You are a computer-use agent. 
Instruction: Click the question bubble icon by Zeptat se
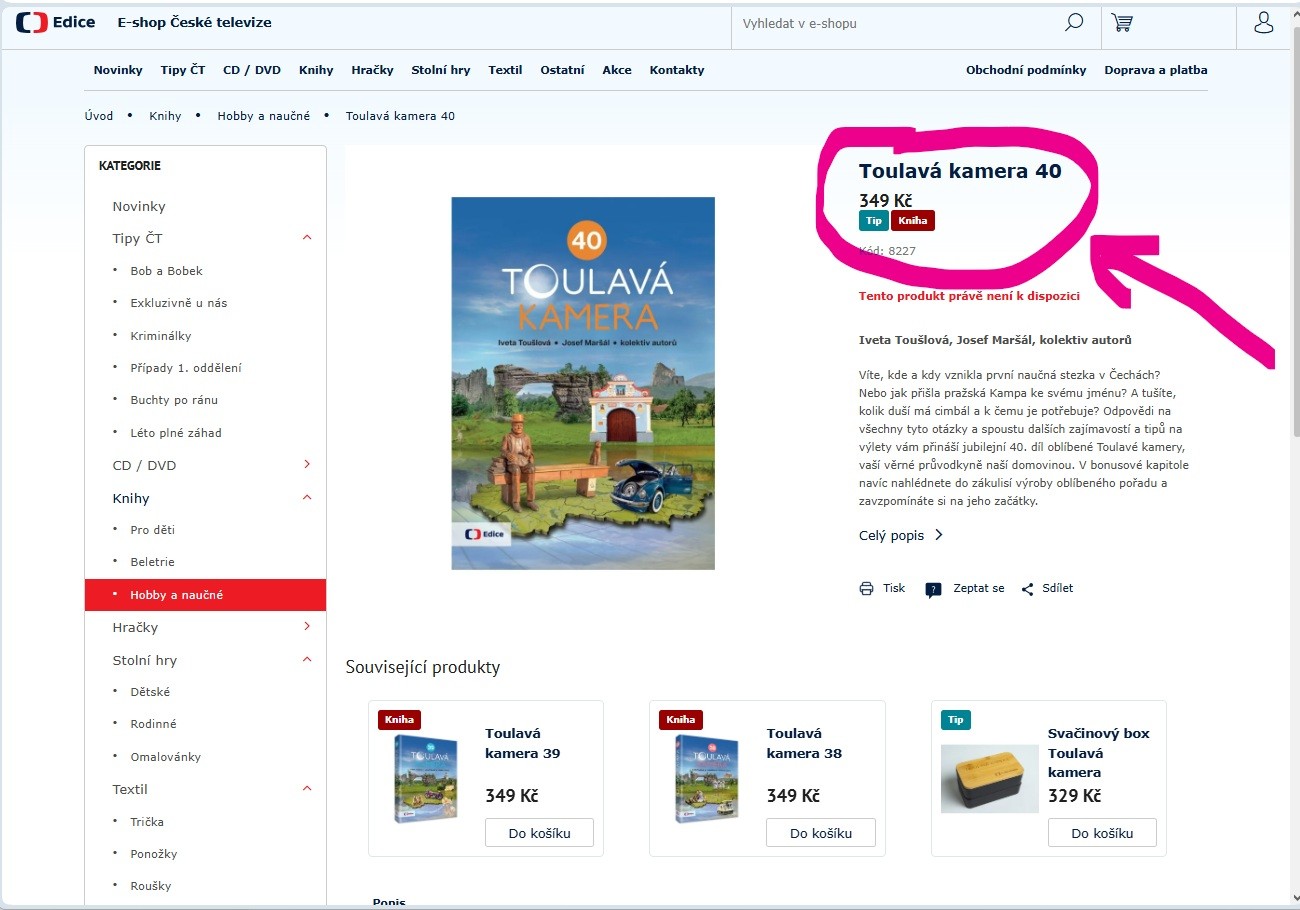click(933, 589)
